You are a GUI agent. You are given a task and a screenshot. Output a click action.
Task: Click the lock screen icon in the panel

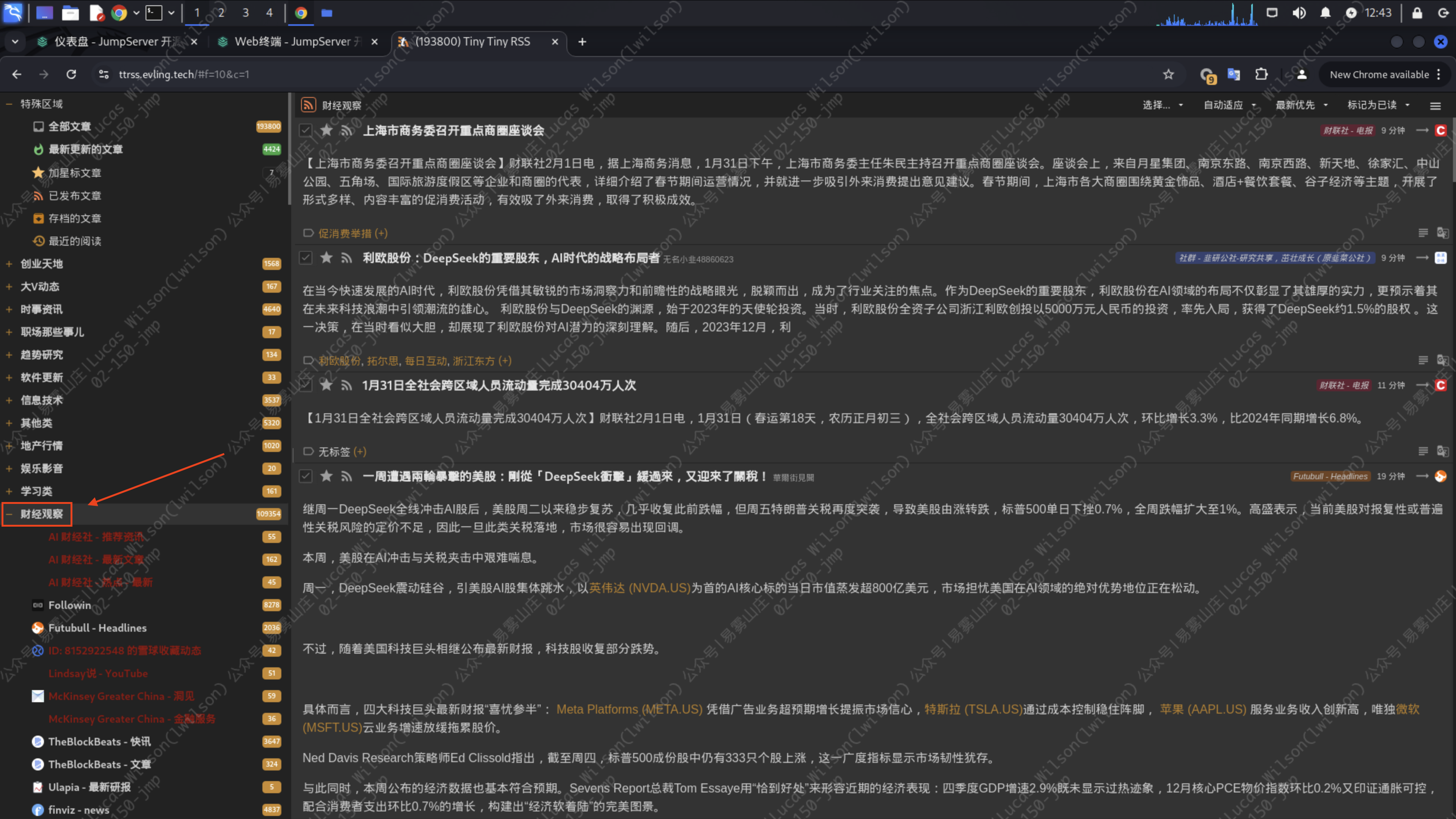tap(1417, 13)
